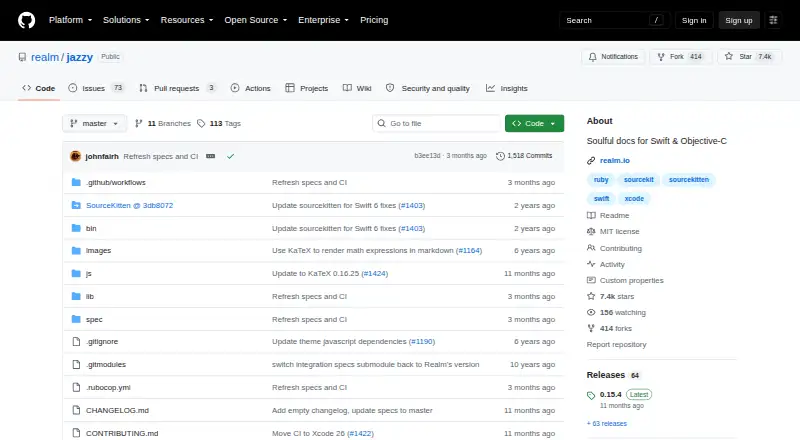Open pull request #1424 link
This screenshot has width=800, height=440.
(x=374, y=274)
